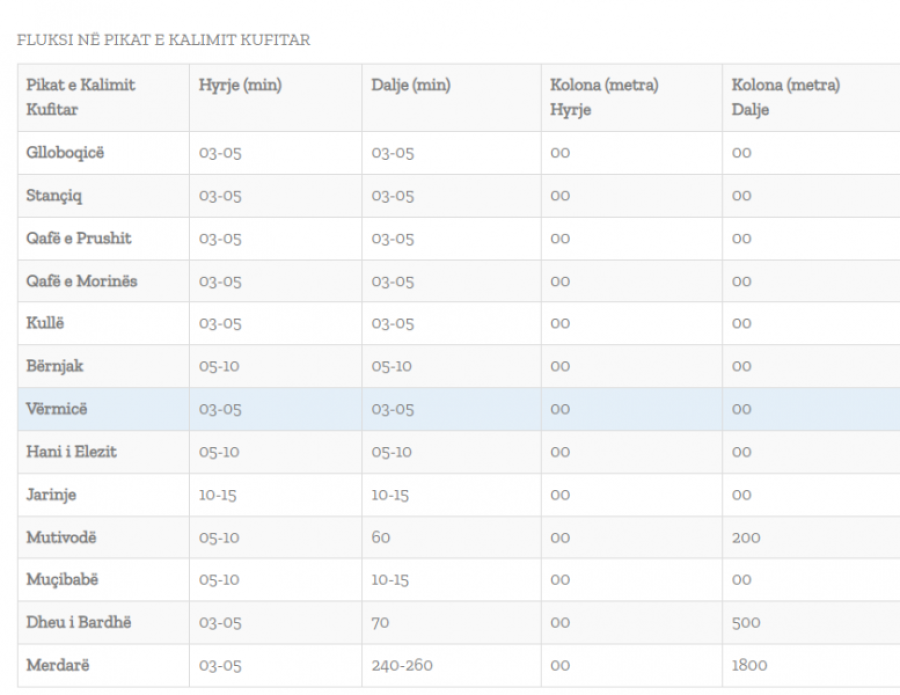Click the Pikat e Kalimit Kufitar header

(x=81, y=97)
